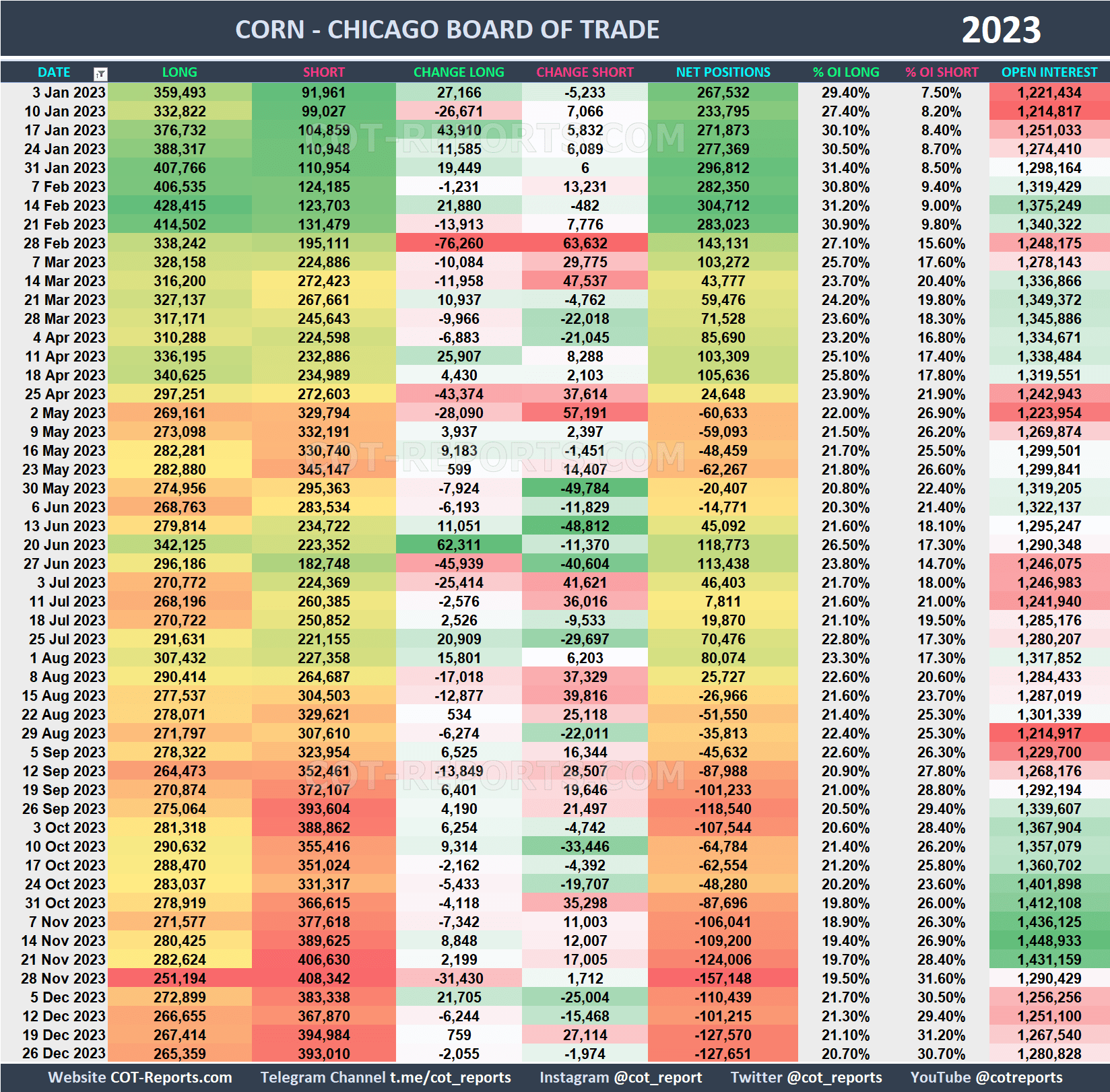Select the 28 Nov 2023 net positions cell

point(722,978)
